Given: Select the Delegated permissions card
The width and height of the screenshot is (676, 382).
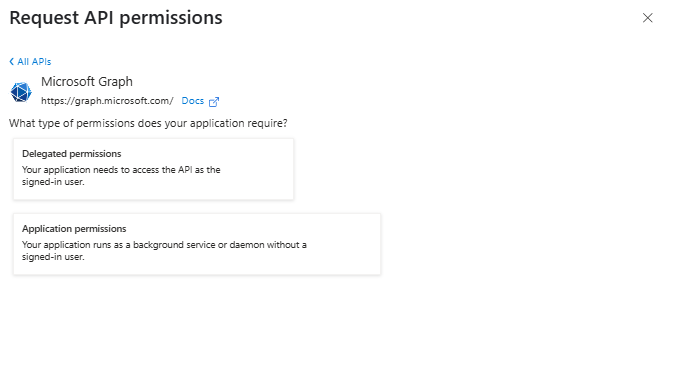Looking at the screenshot, I should (153, 169).
